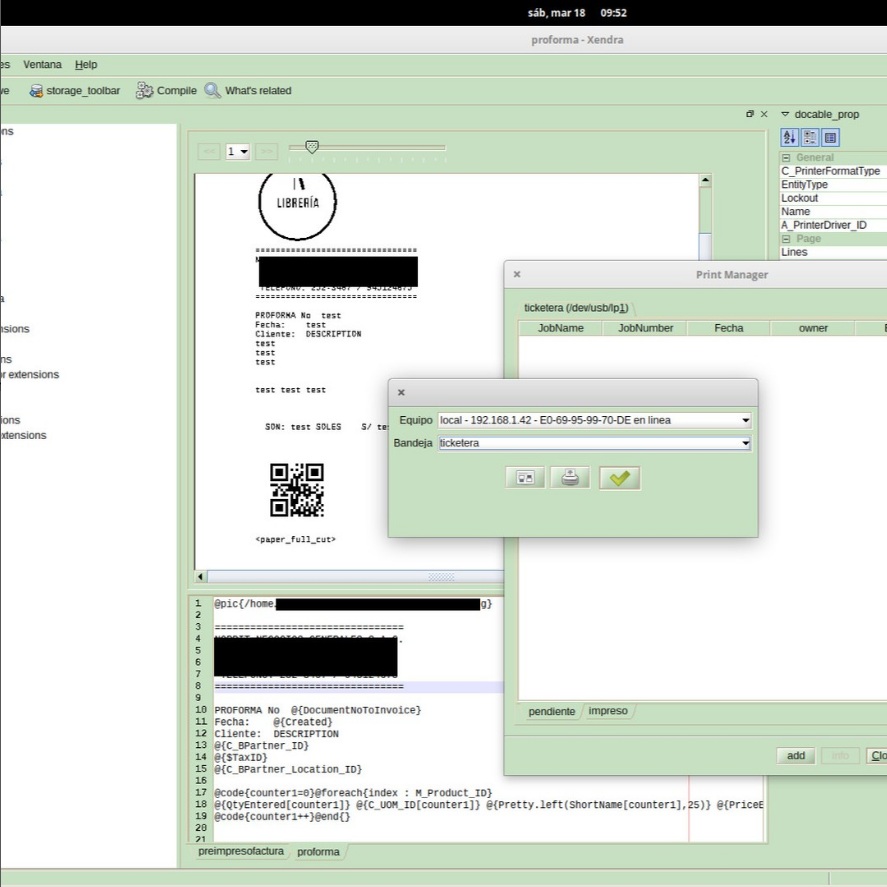Open the Equipo dropdown
Image resolution: width=887 pixels, height=887 pixels.
(745, 420)
